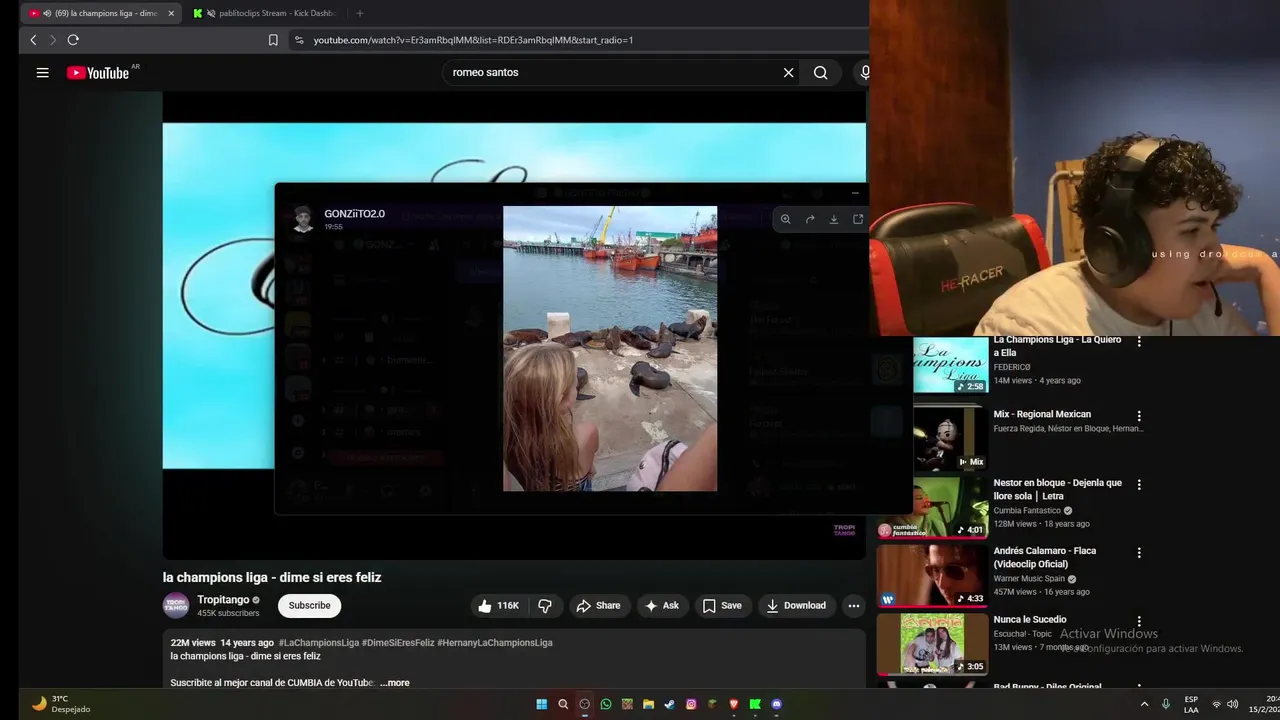This screenshot has height=720, width=1280.
Task: Download the video
Action: 796,605
